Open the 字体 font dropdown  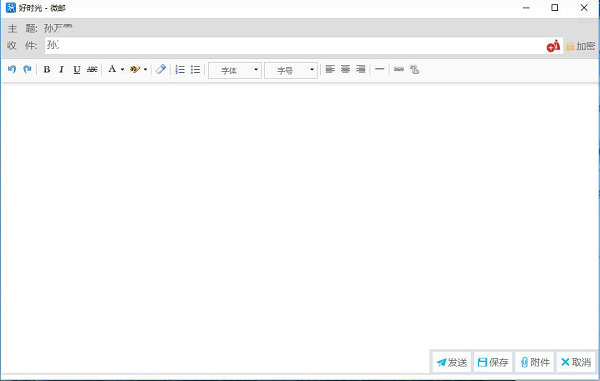235,70
